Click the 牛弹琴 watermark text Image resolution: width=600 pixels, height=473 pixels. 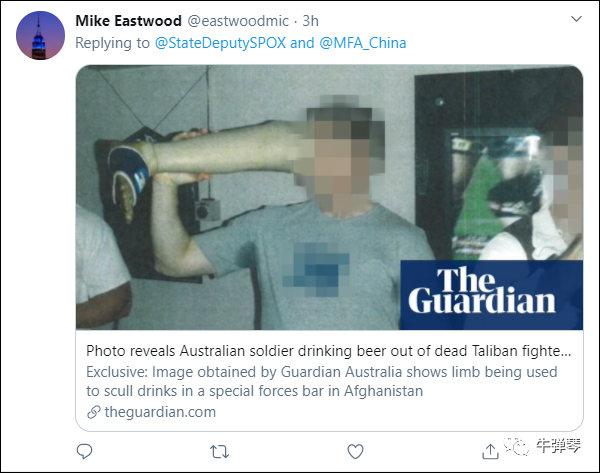[558, 445]
